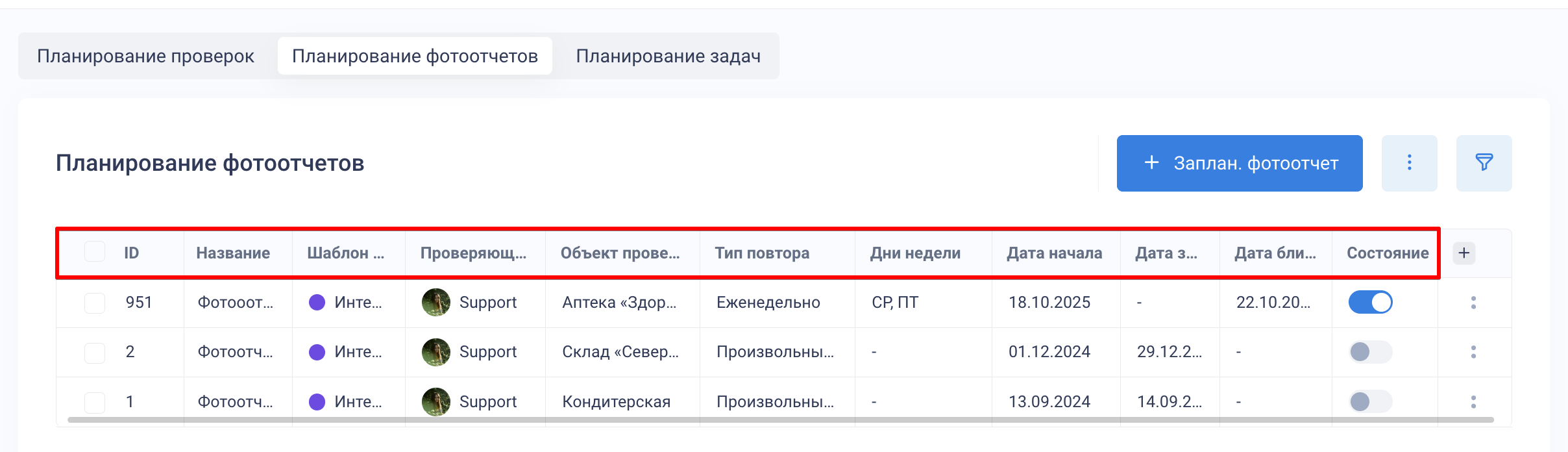
Task: Switch to the Планирование проверок tab
Action: (145, 56)
